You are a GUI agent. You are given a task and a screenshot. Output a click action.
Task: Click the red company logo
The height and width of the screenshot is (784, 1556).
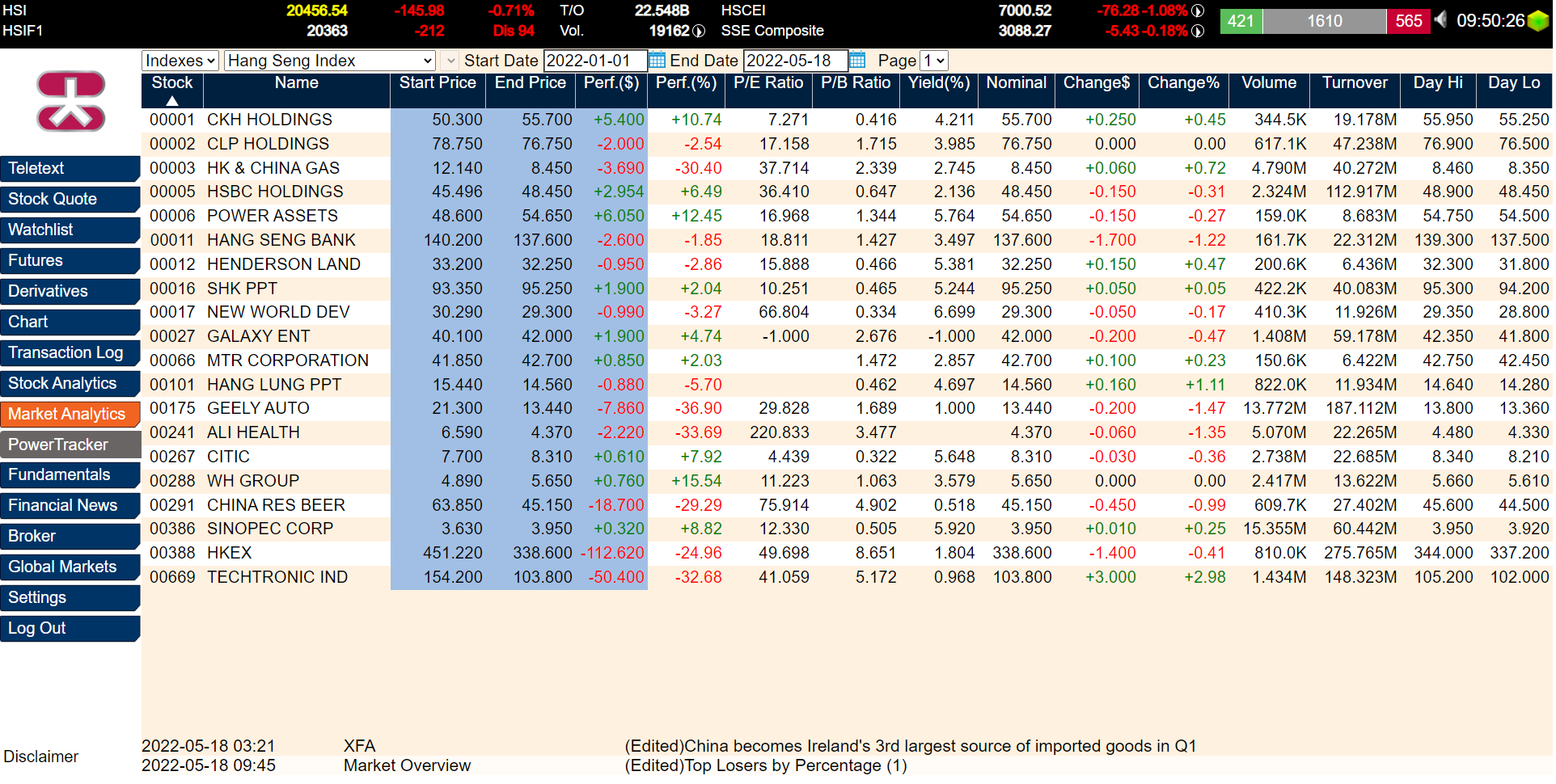click(71, 101)
